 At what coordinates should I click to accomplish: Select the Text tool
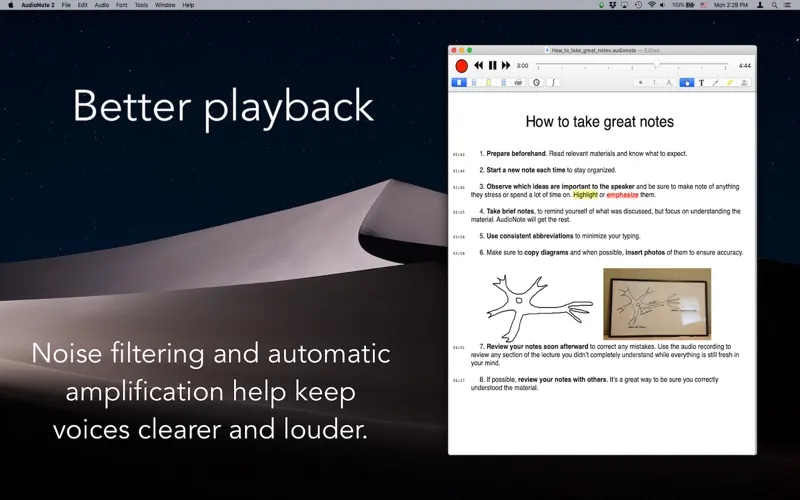702,82
